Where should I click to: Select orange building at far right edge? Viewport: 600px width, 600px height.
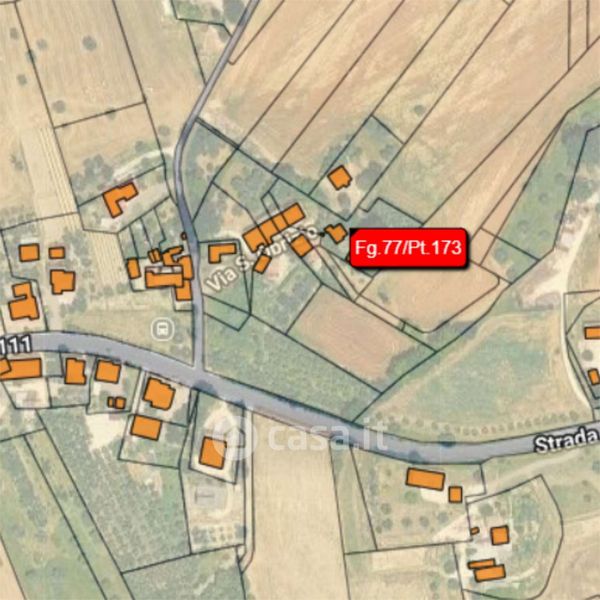[593, 332]
